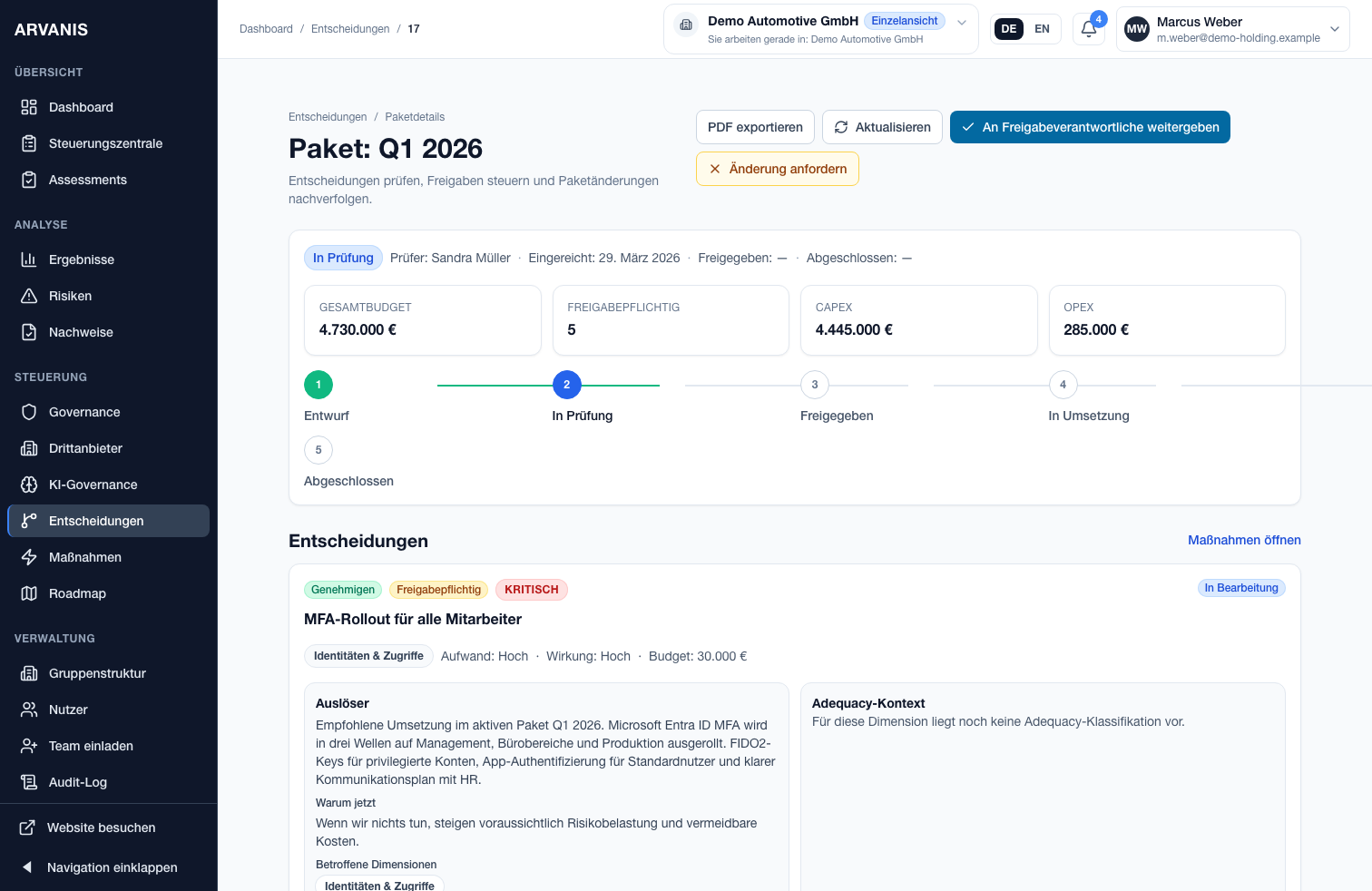Open Steuerungszentrale in the sidebar
The width and height of the screenshot is (1372, 891).
(x=105, y=143)
